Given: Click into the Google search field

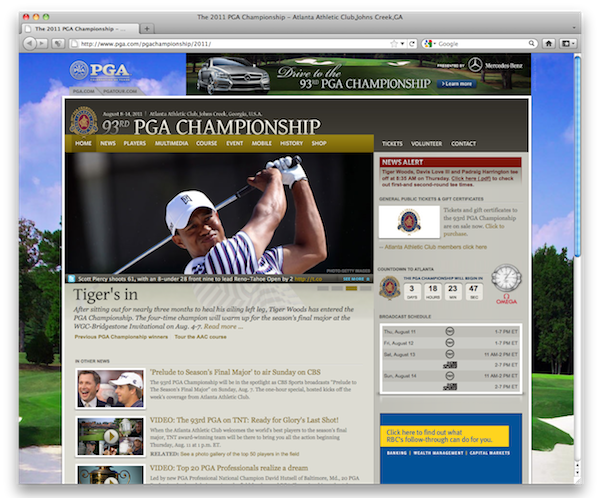Looking at the screenshot, I should tap(482, 44).
